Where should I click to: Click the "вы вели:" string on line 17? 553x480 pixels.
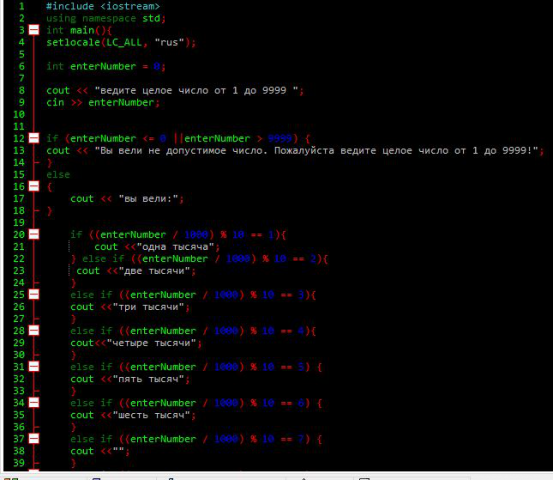pyautogui.click(x=148, y=199)
